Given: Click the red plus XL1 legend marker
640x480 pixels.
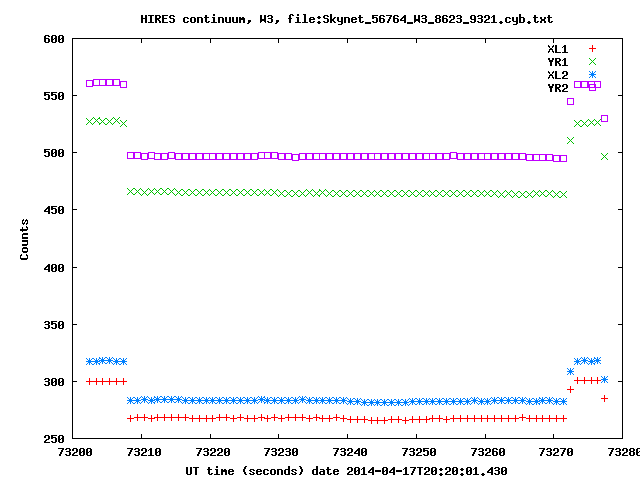Looking at the screenshot, I should click(592, 49).
